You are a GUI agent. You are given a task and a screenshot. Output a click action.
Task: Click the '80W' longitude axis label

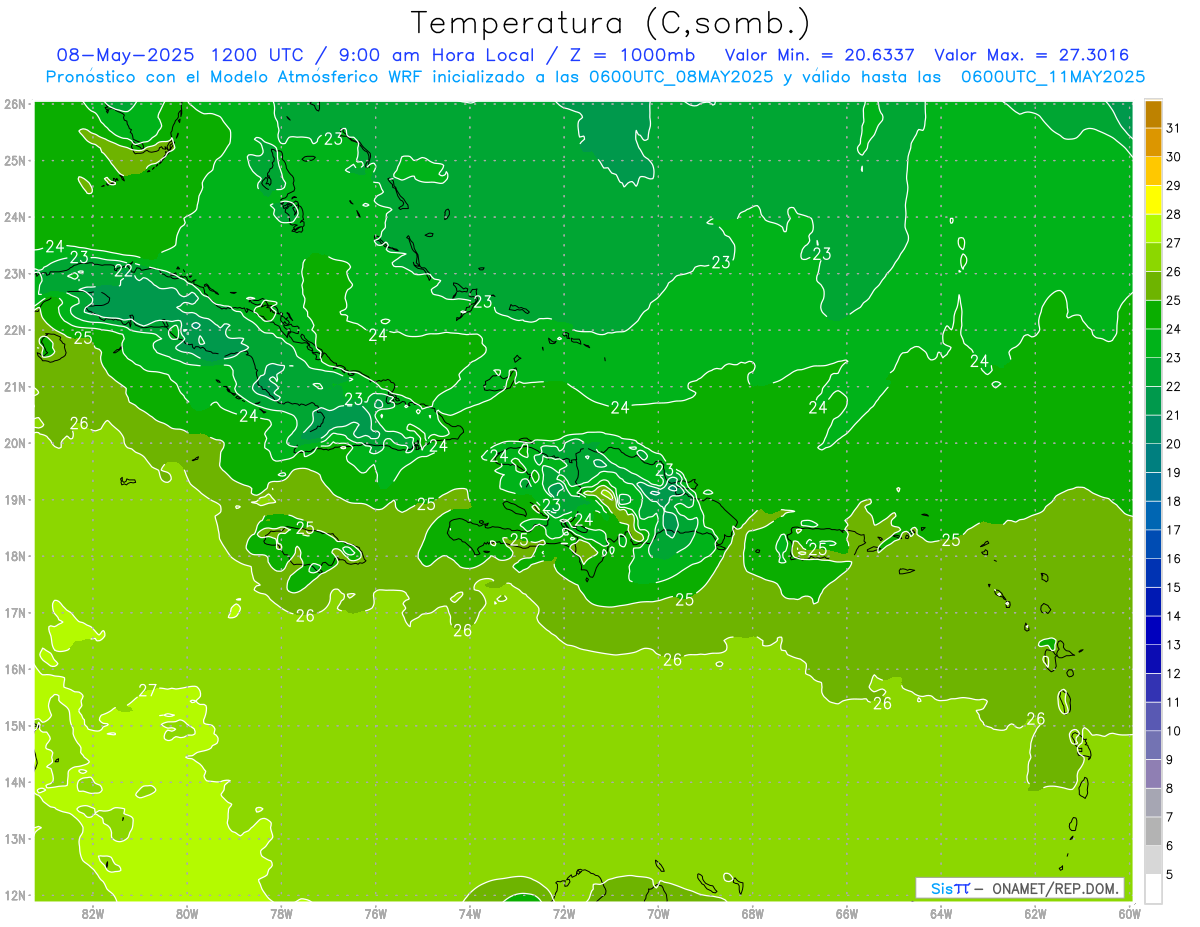tap(186, 913)
